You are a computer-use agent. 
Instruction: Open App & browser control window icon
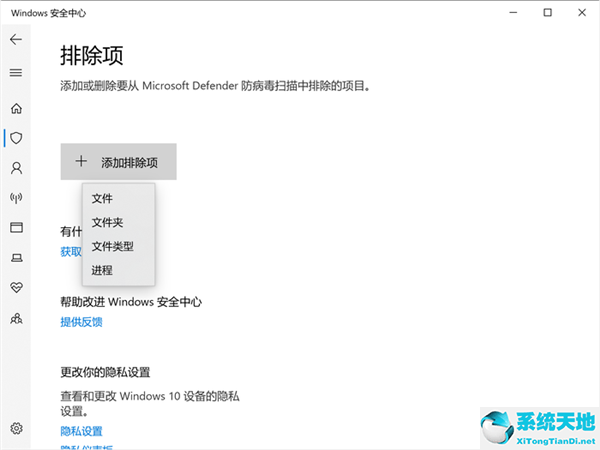[x=16, y=228]
